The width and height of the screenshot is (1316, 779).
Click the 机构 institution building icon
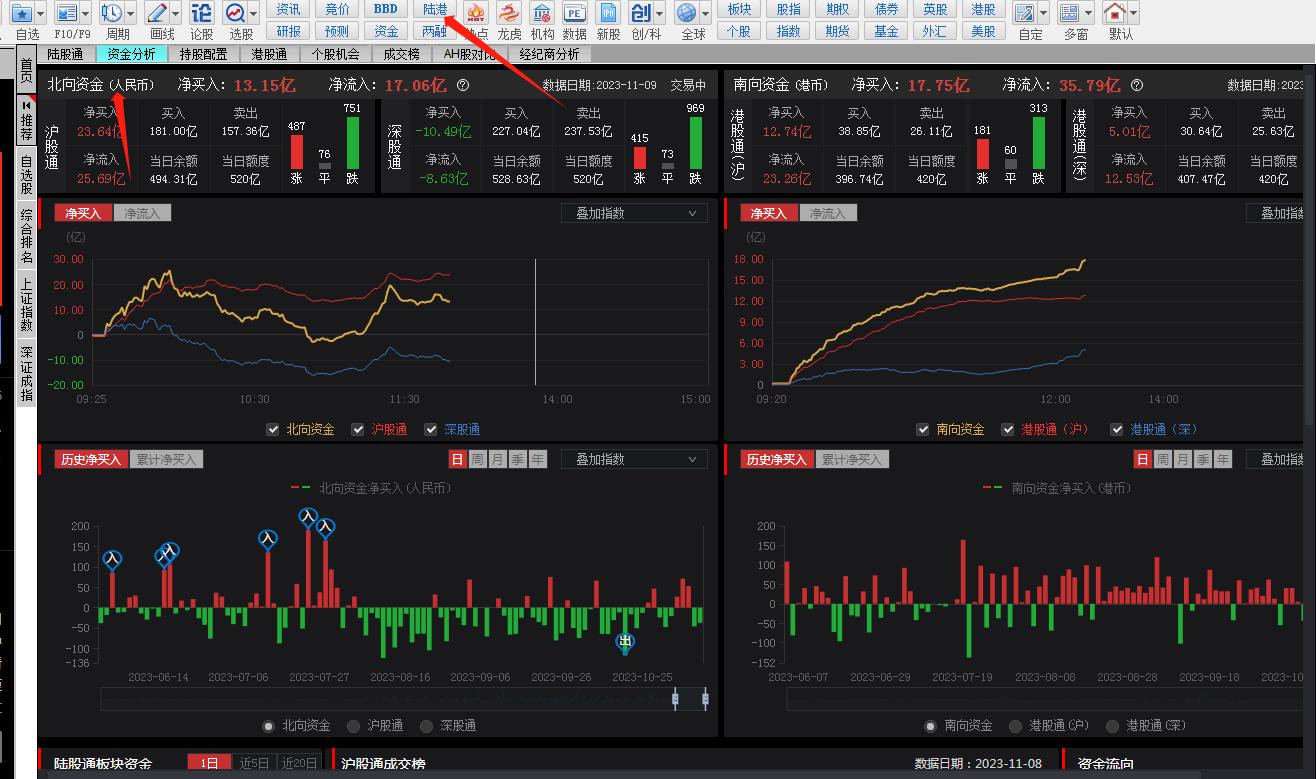tap(542, 13)
